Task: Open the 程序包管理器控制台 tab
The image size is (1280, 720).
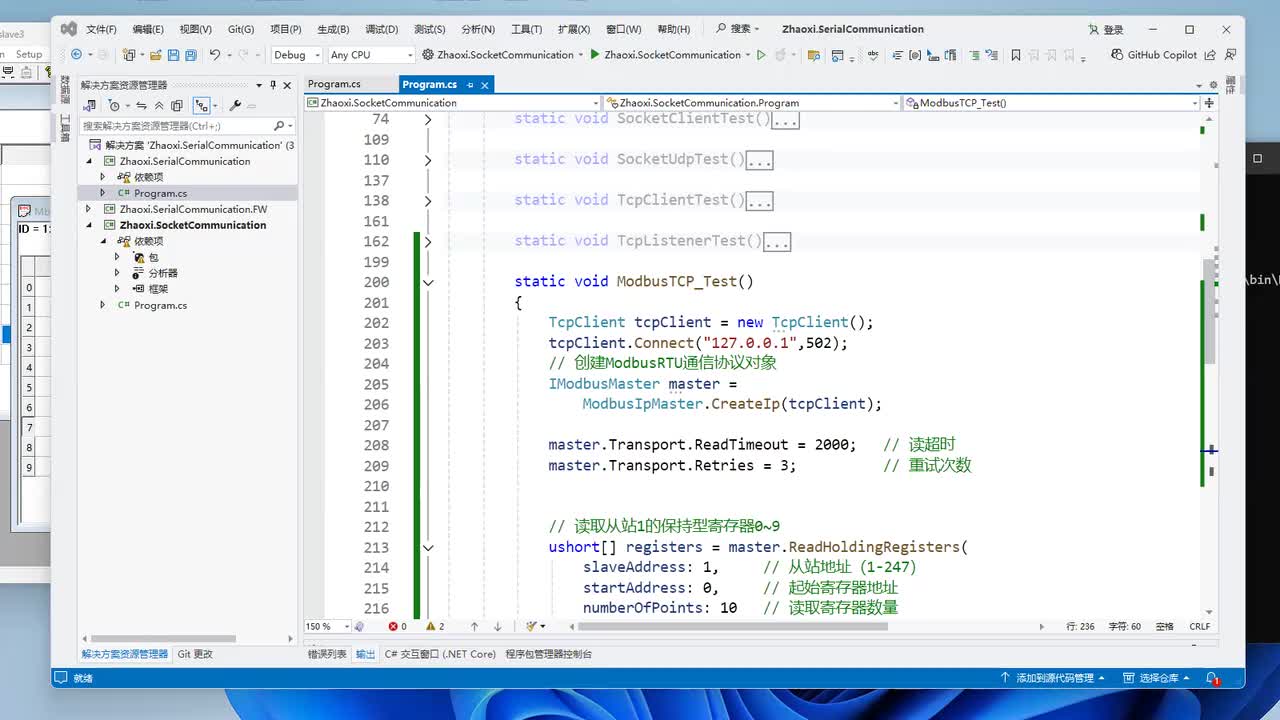Action: click(x=549, y=654)
